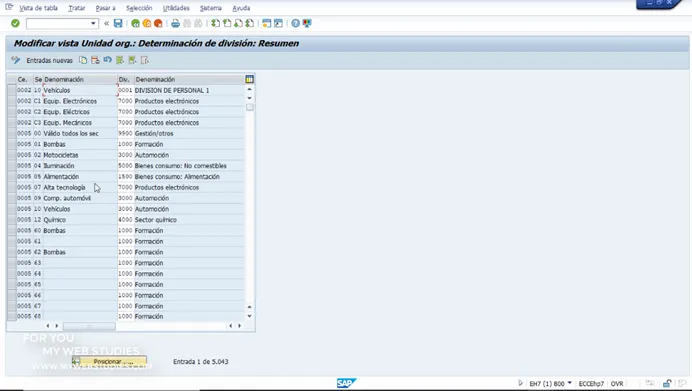Click the scroll down arrow below top arrow

(x=249, y=98)
